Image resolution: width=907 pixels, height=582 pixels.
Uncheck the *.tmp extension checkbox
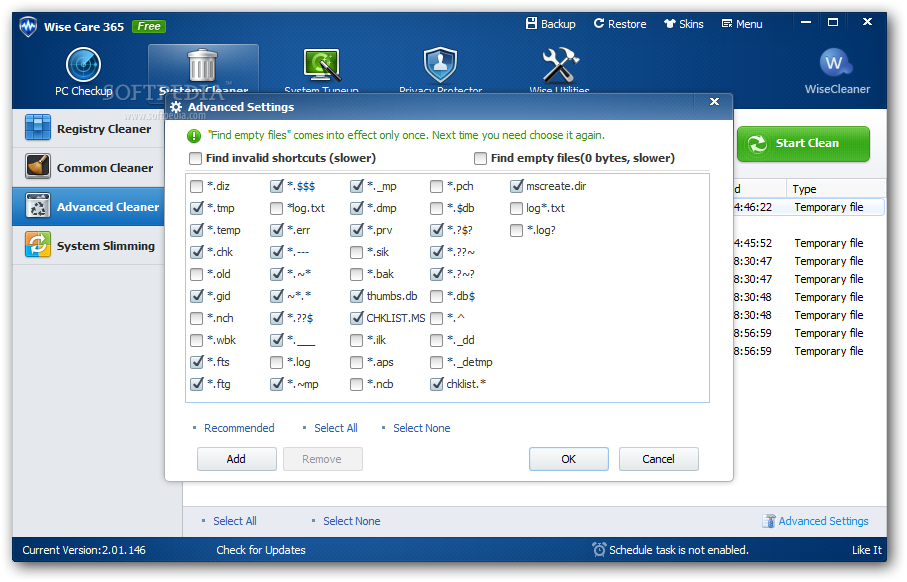tap(197, 208)
